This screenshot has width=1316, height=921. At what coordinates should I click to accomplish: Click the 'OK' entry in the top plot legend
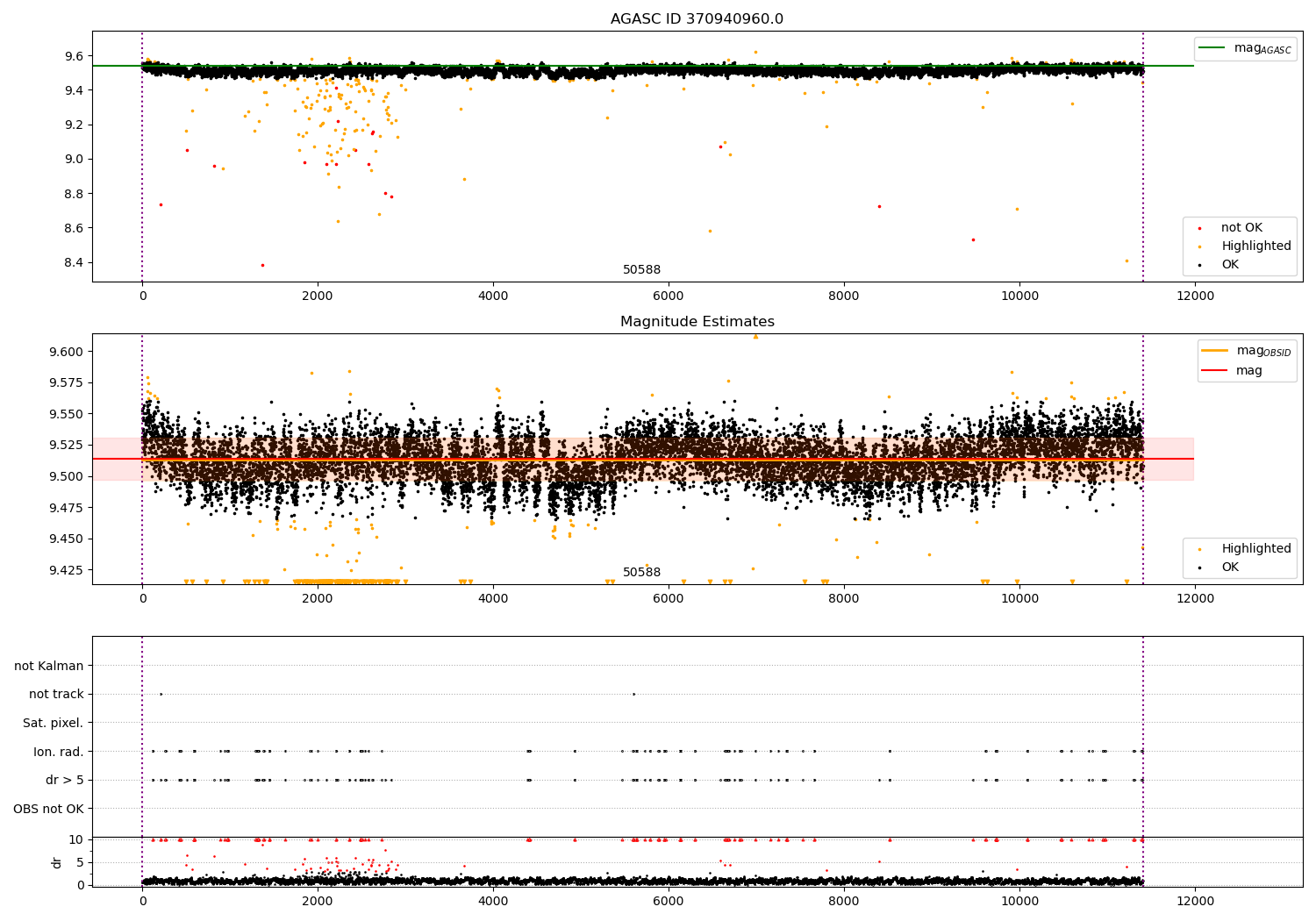click(1230, 265)
